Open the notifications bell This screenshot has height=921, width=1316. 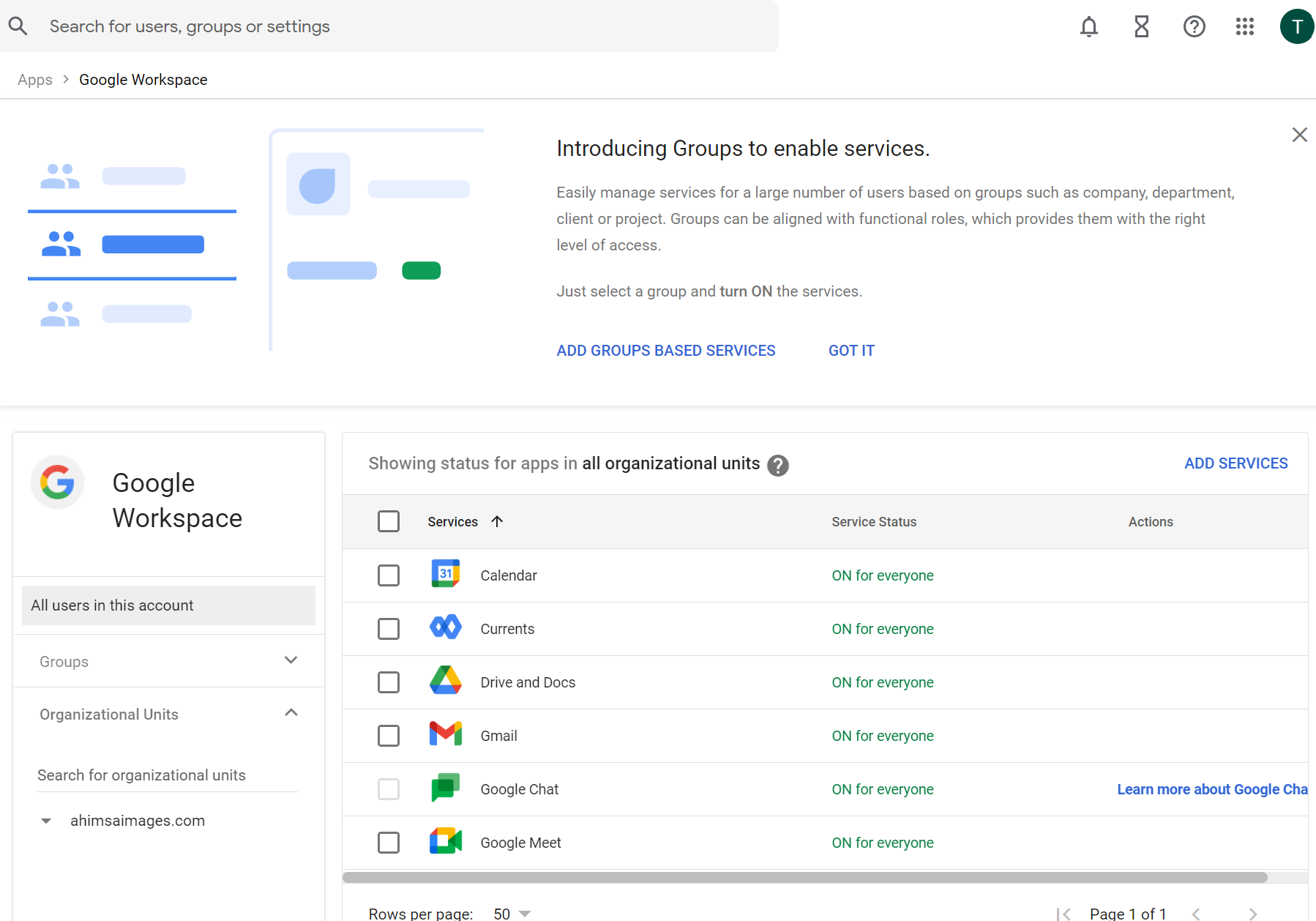tap(1089, 26)
